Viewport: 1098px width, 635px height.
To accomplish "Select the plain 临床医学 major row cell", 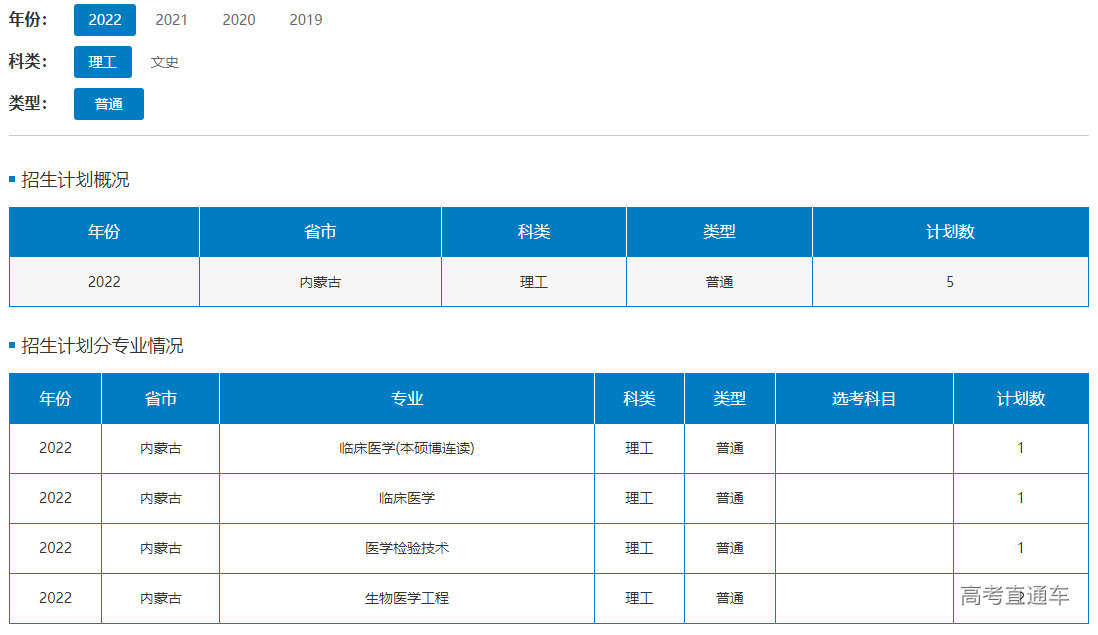I will (407, 498).
